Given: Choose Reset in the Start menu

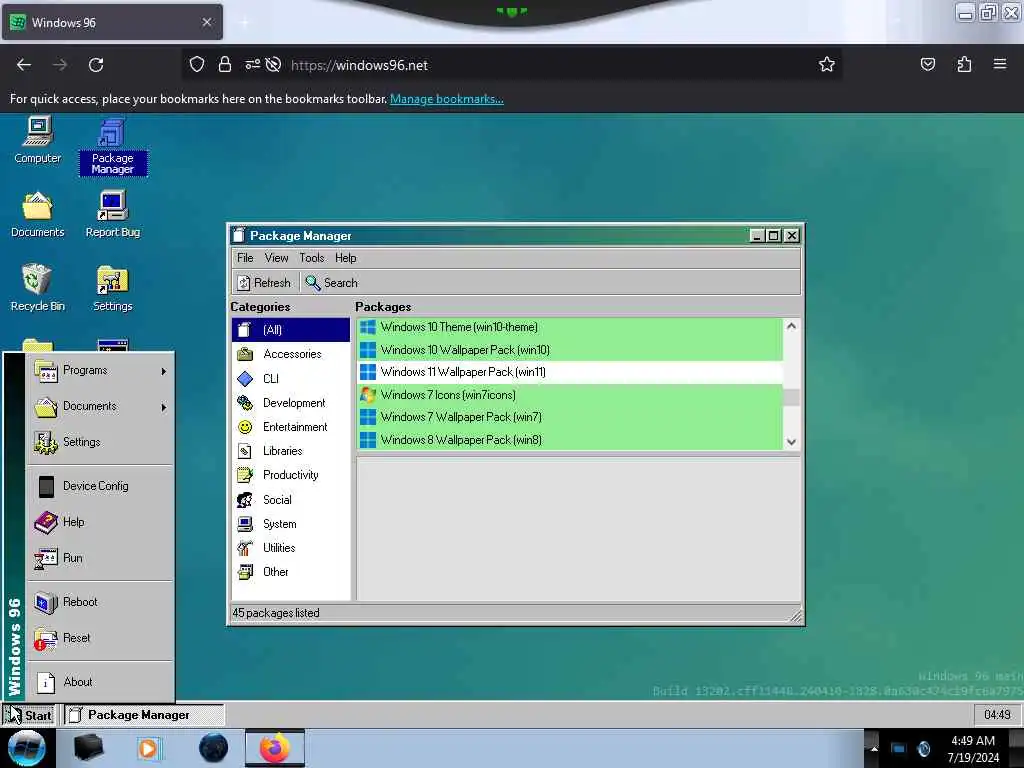Looking at the screenshot, I should pos(100,638).
